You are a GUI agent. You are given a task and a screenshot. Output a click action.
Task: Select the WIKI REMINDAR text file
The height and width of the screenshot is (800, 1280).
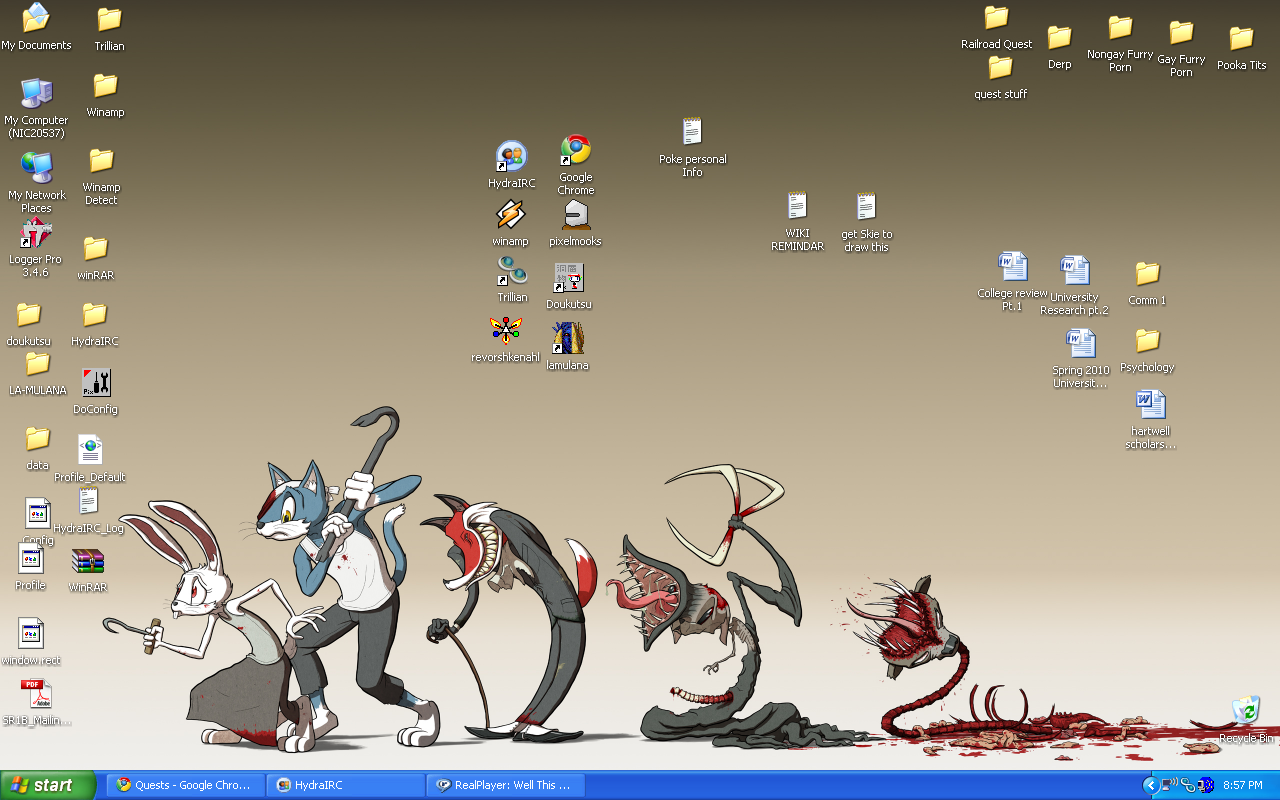797,207
